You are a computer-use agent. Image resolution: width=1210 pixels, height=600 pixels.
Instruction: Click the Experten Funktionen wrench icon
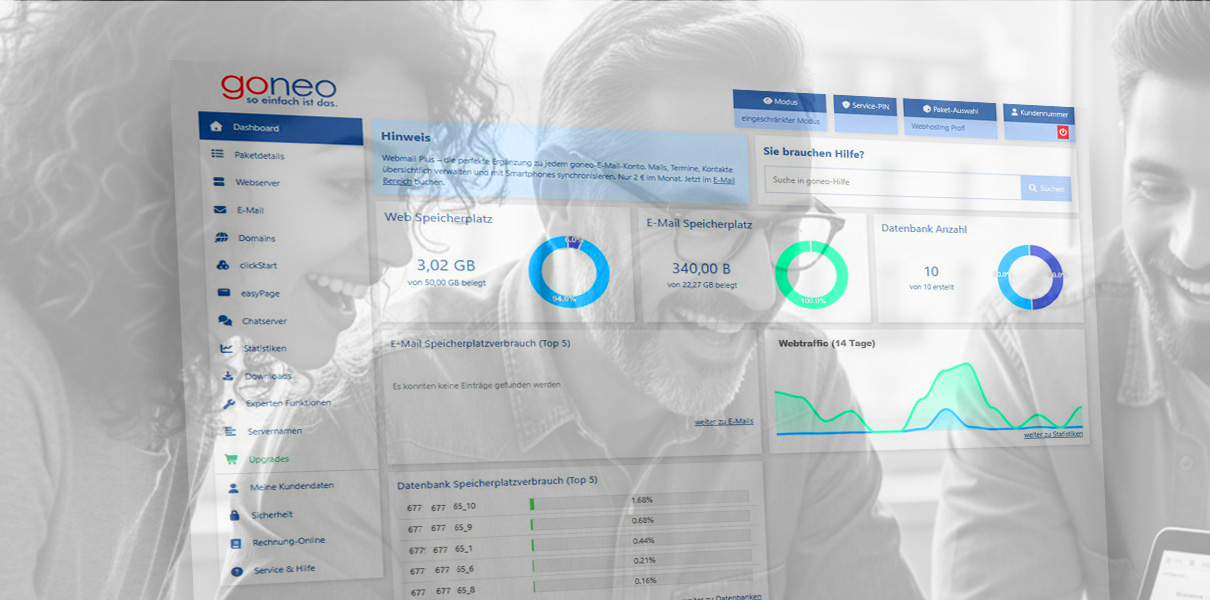228,403
